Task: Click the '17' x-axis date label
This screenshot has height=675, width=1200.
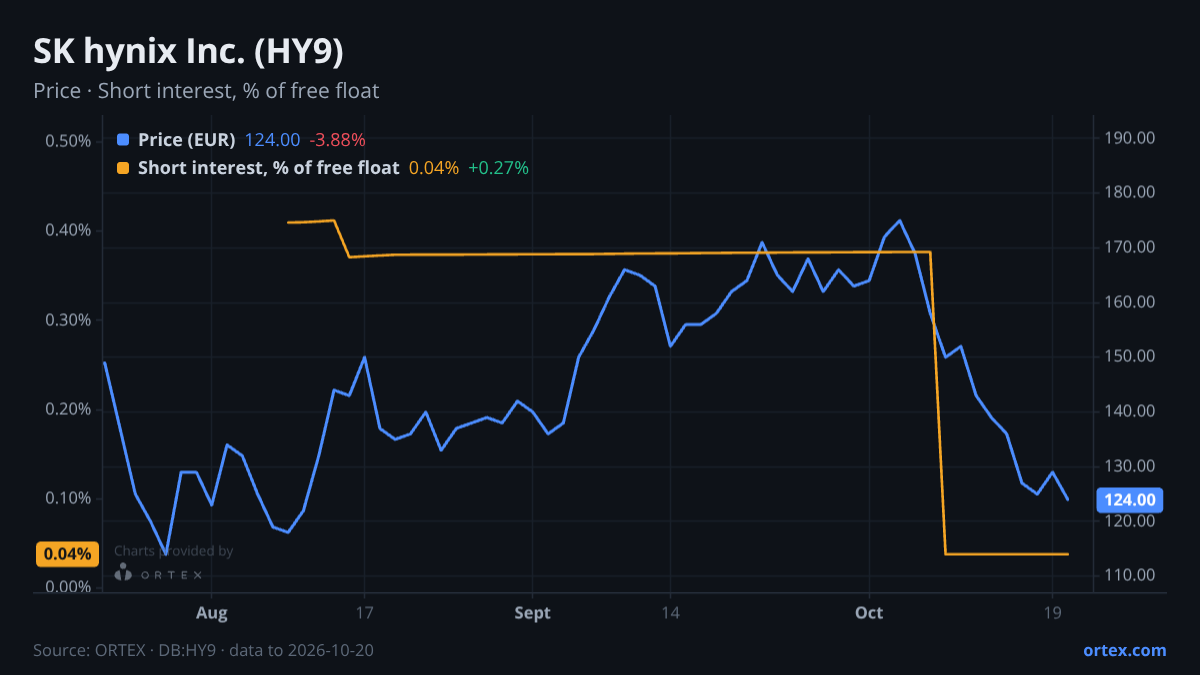Action: (x=364, y=613)
